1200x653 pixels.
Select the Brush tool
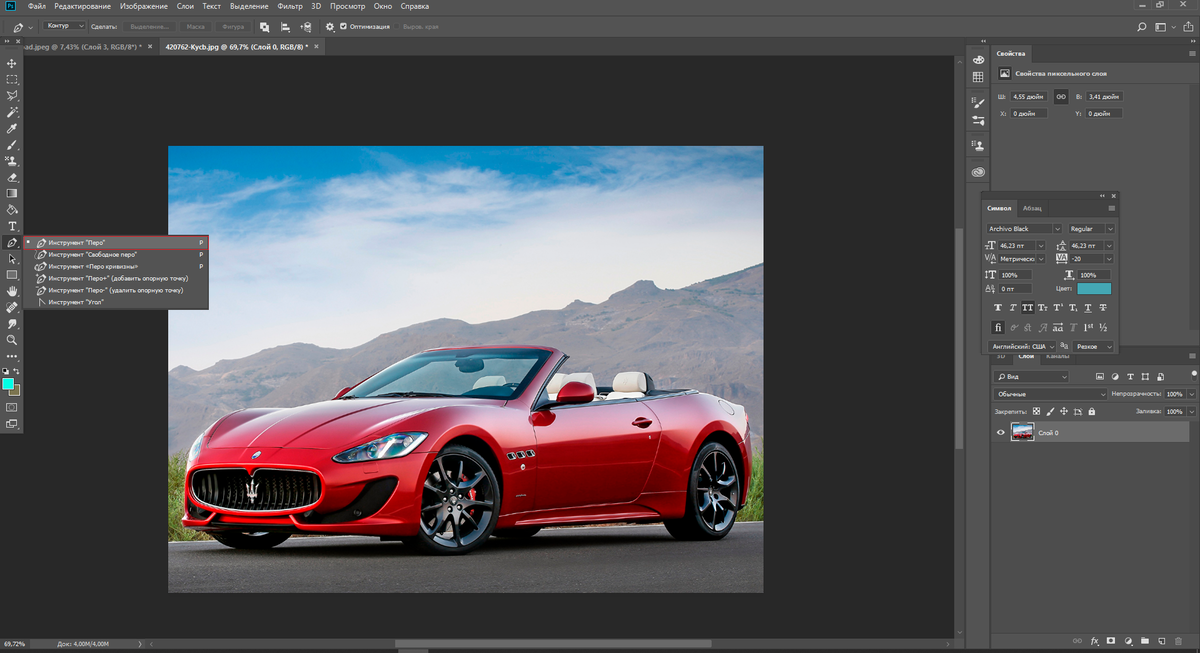12,145
